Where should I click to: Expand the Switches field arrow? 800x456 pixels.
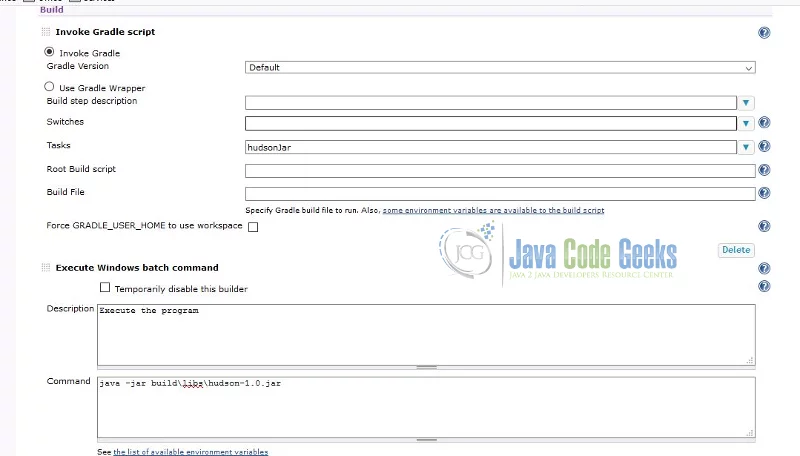coord(746,123)
